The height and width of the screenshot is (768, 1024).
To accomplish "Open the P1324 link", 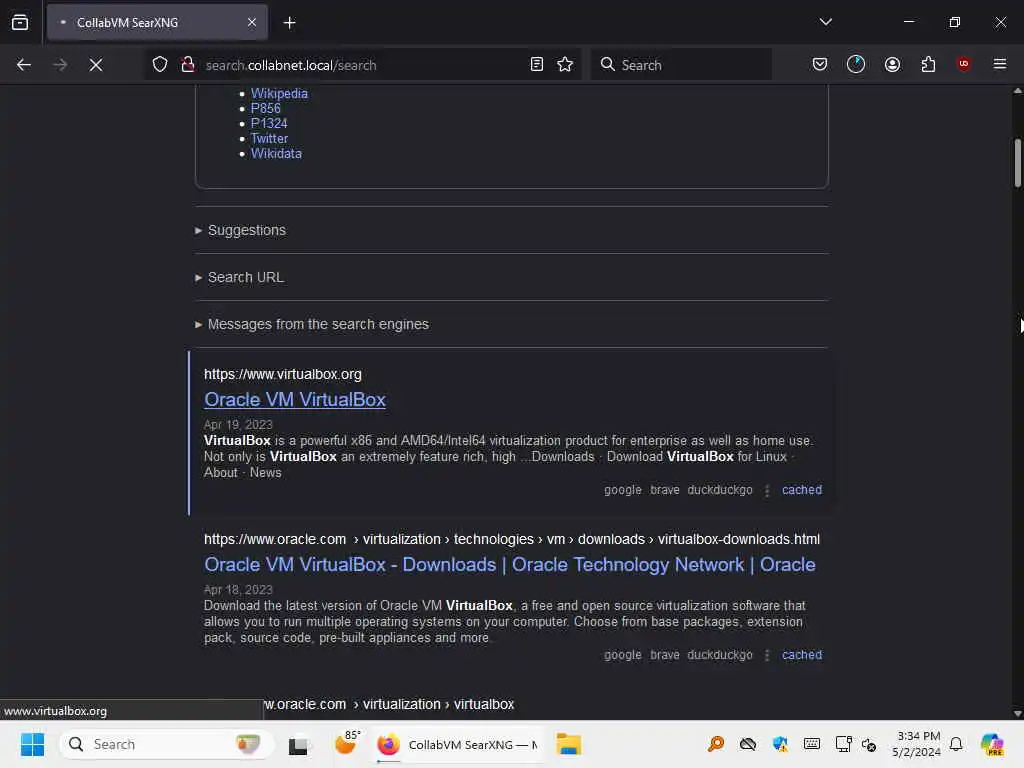I will [x=269, y=123].
